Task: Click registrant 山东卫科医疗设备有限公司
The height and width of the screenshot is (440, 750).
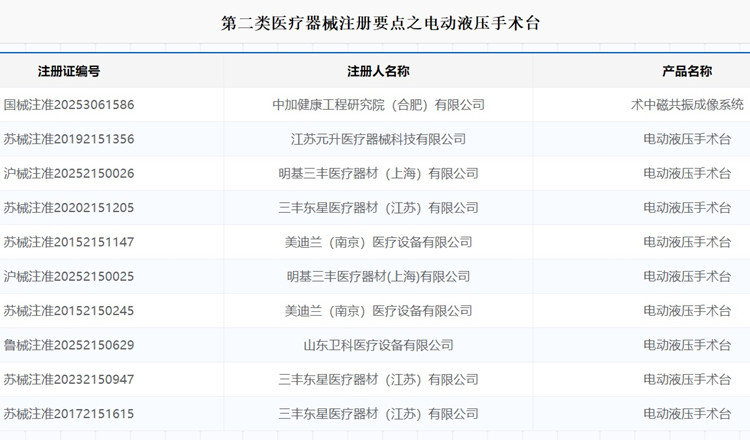Action: coord(378,345)
